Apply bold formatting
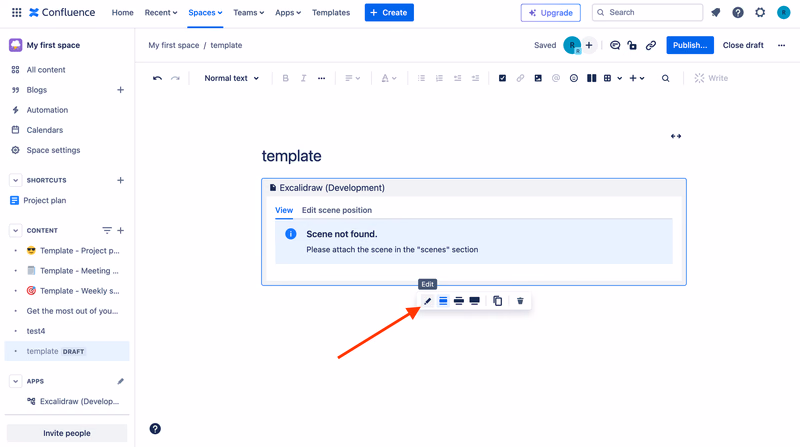The width and height of the screenshot is (800, 447). tap(286, 78)
